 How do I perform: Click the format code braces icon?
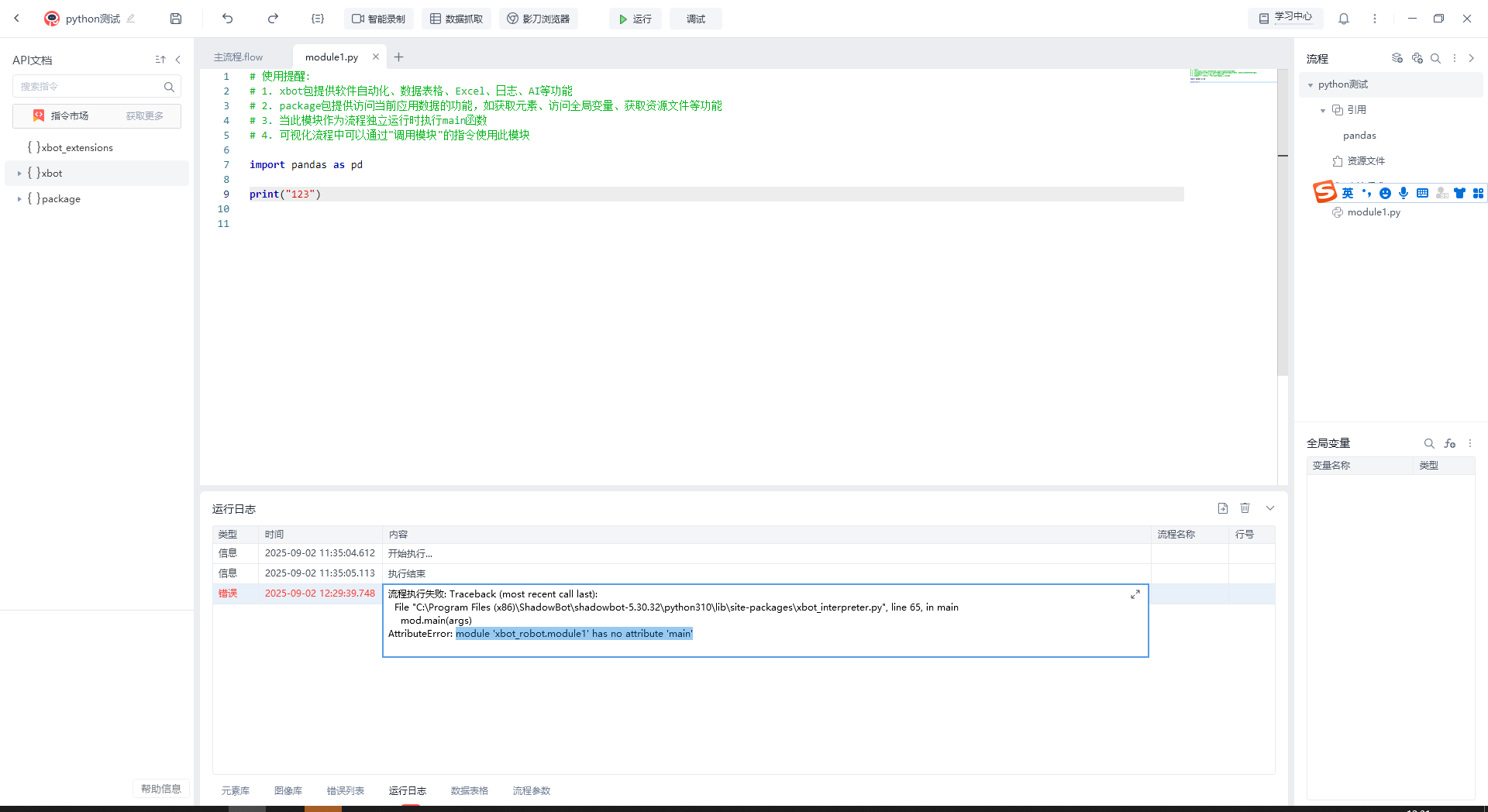pos(318,19)
